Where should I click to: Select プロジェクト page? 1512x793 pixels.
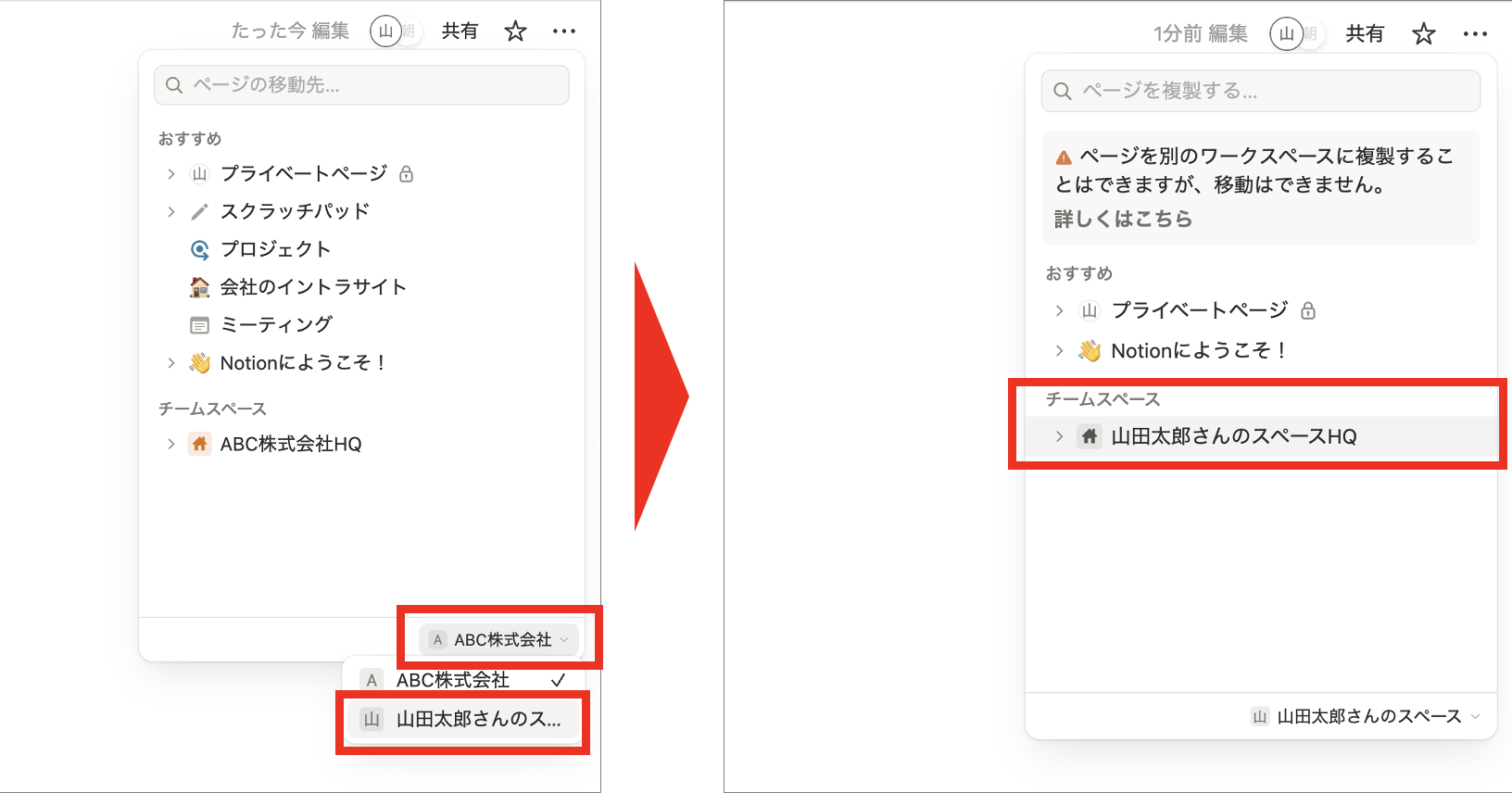tap(275, 250)
